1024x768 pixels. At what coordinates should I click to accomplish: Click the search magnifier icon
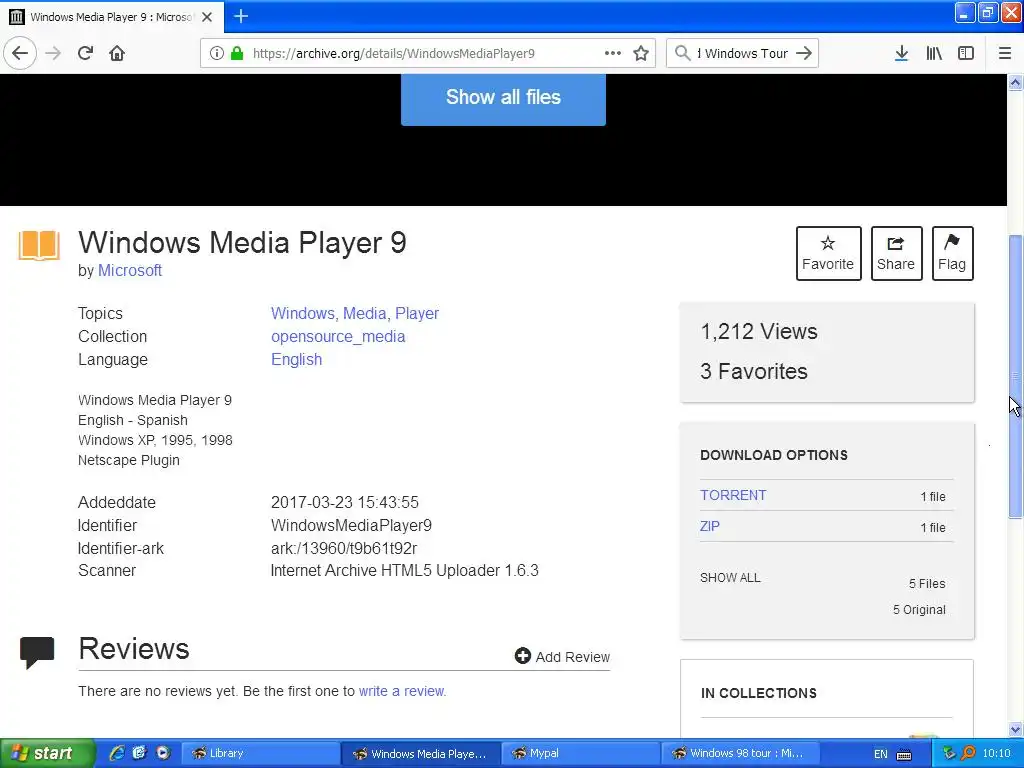pos(682,53)
